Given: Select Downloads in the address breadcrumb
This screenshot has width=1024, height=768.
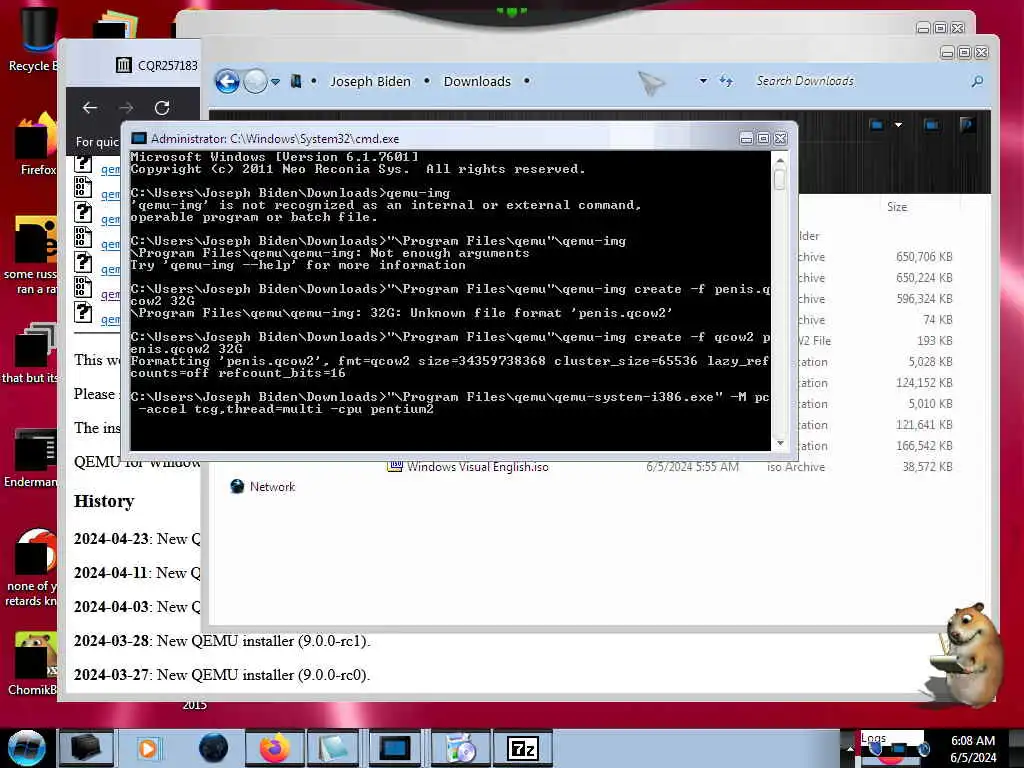Looking at the screenshot, I should click(477, 82).
